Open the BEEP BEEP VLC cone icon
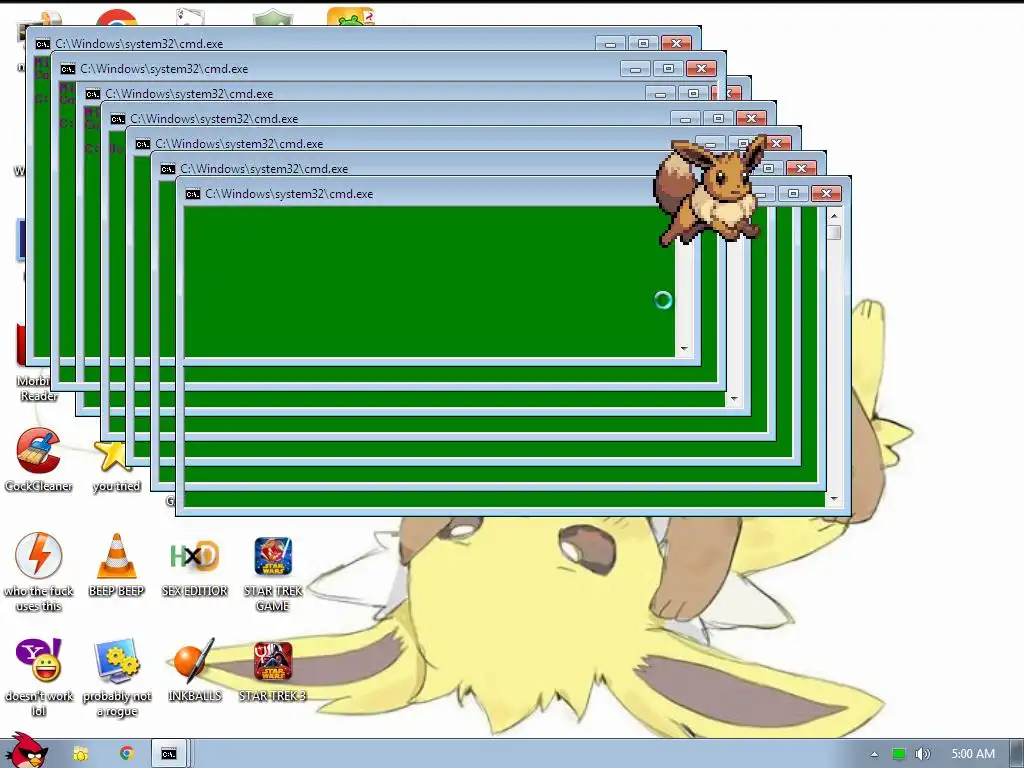1024x768 pixels. coord(116,565)
